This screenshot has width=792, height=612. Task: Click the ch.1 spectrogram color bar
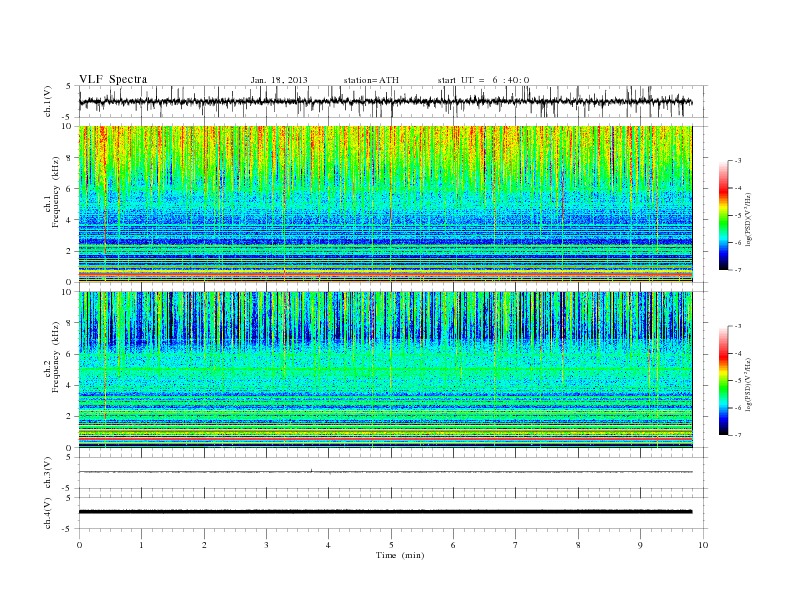[x=723, y=215]
